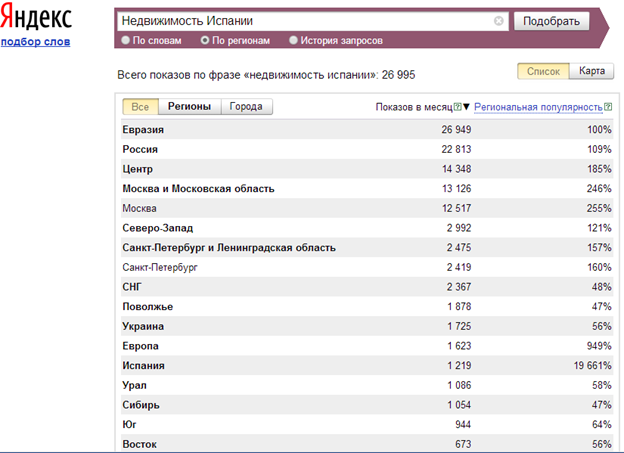Image resolution: width=624 pixels, height=453 pixels.
Task: Click the 949% popularity for Европа
Action: click(x=599, y=346)
